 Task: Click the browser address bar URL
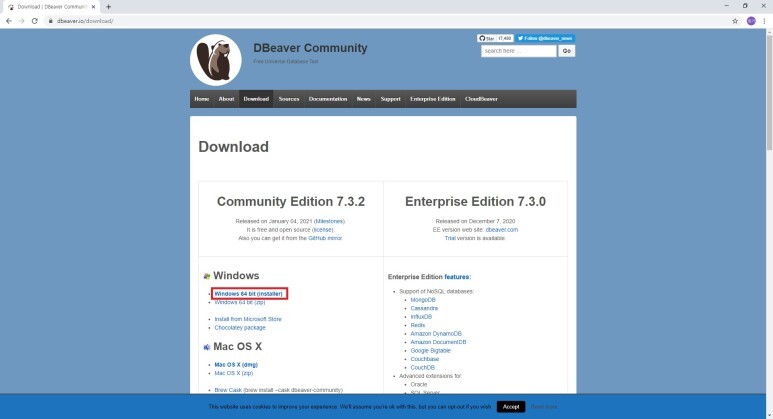coord(85,21)
